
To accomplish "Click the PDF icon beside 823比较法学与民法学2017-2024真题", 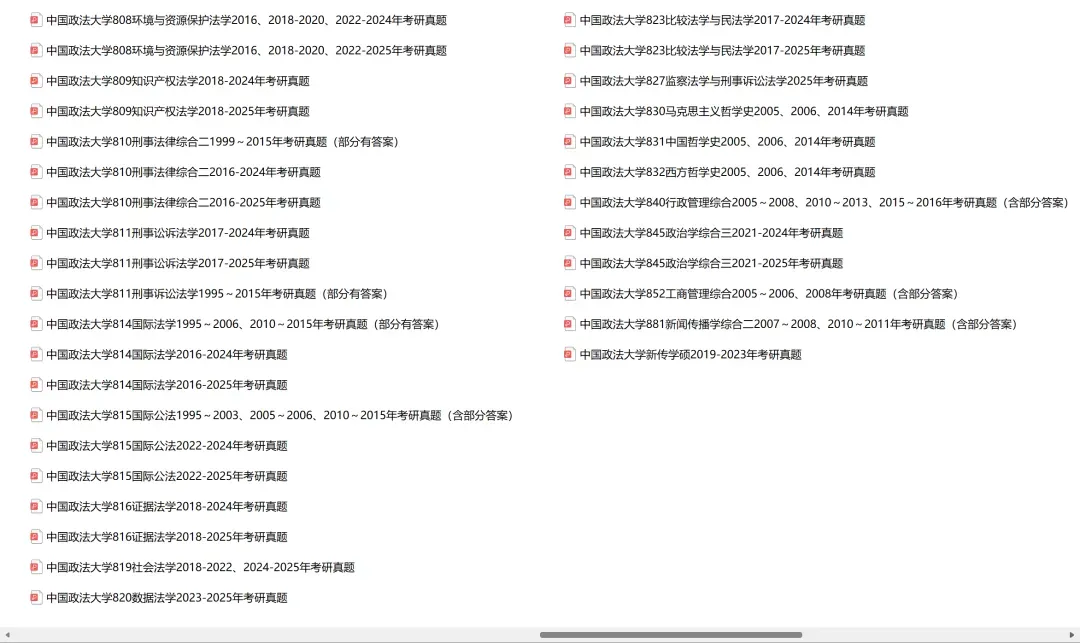I will tap(570, 19).
